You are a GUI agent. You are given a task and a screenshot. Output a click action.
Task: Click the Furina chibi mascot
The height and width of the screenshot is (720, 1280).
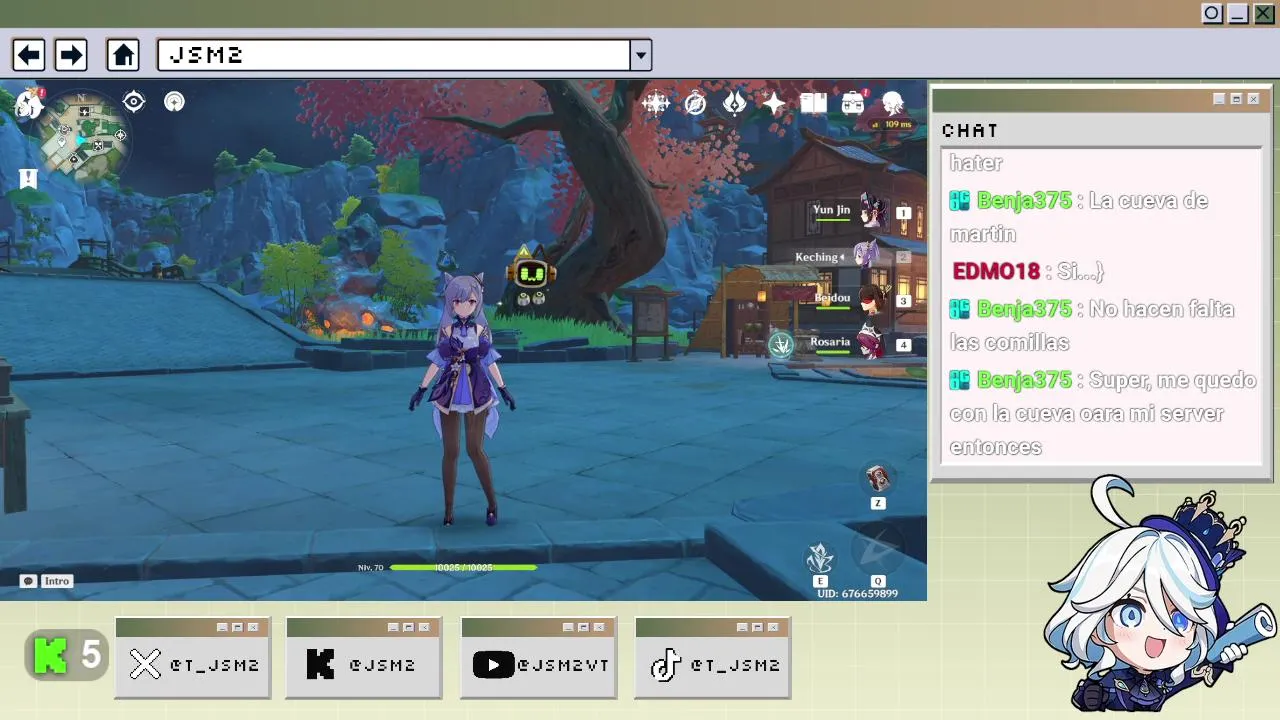coord(1158,595)
